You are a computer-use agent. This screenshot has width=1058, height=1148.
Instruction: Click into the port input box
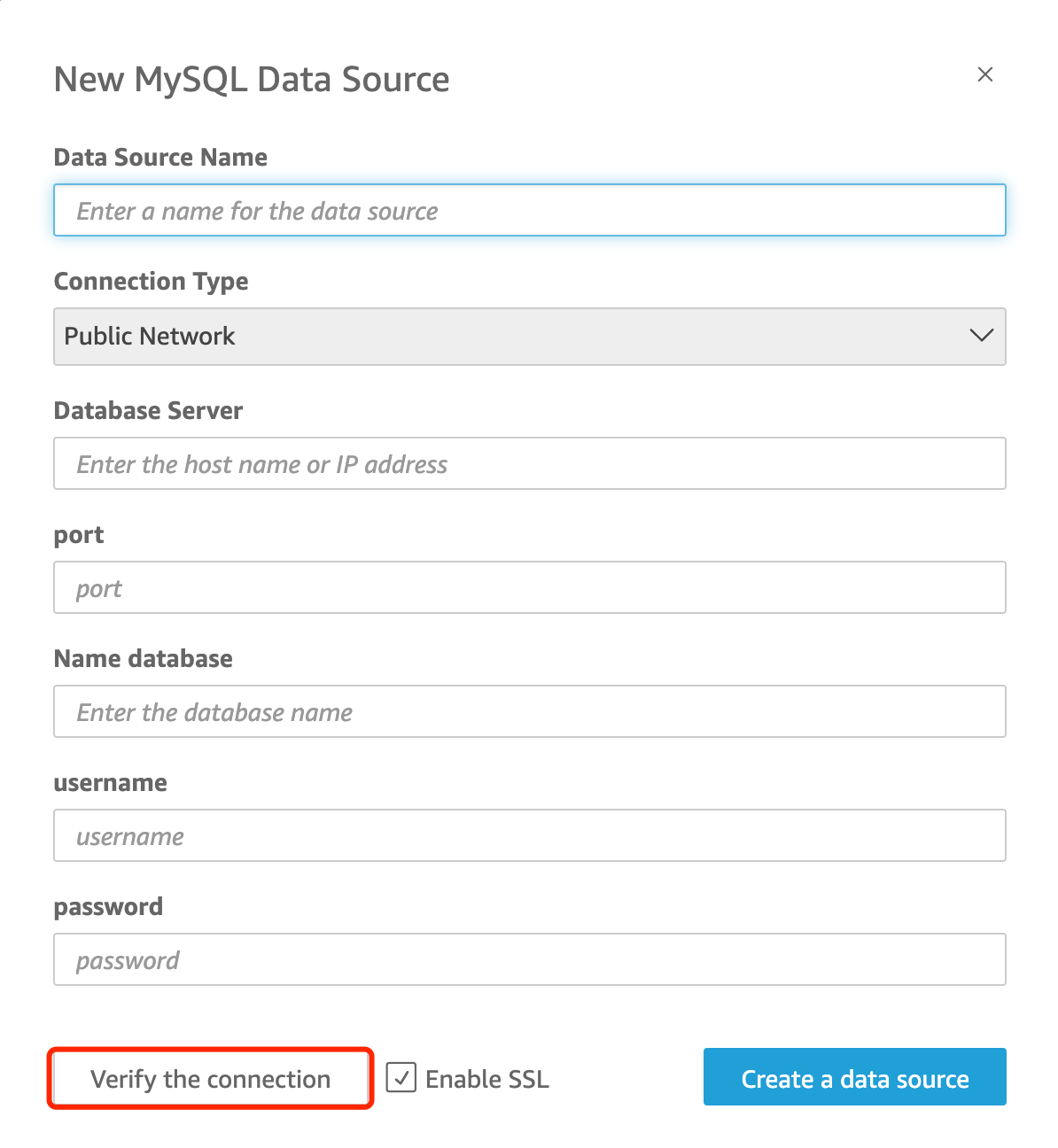[x=529, y=587]
